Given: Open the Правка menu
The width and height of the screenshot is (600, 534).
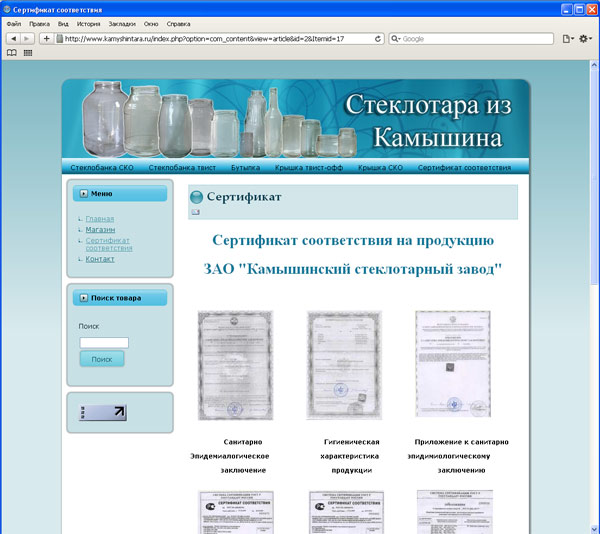Looking at the screenshot, I should [39, 24].
